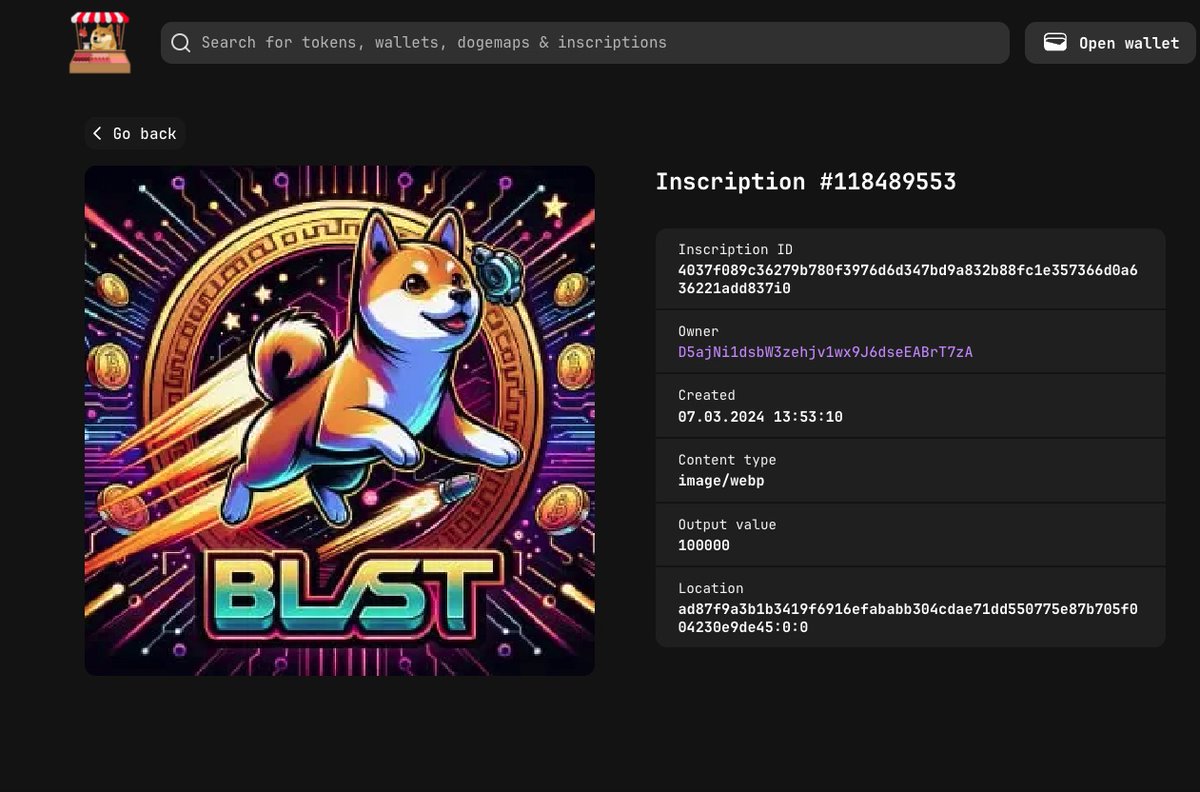Viewport: 1200px width, 792px height.
Task: Focus the tokens and wallets search field
Action: 585,43
